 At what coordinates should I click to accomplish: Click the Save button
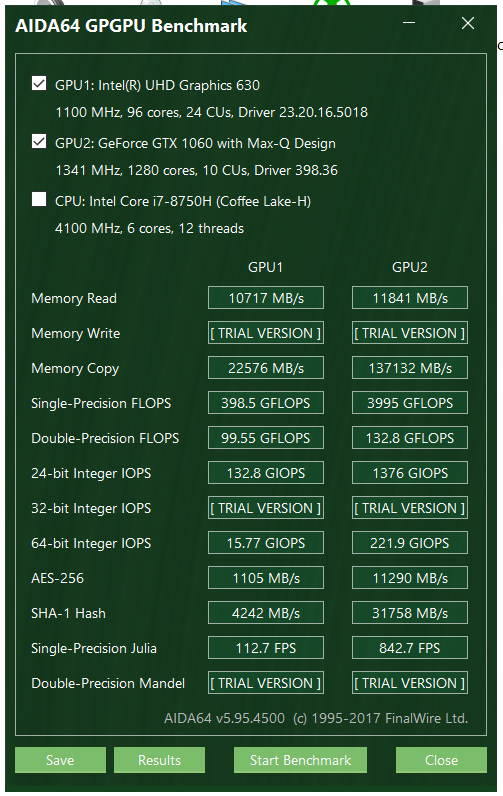coord(60,760)
